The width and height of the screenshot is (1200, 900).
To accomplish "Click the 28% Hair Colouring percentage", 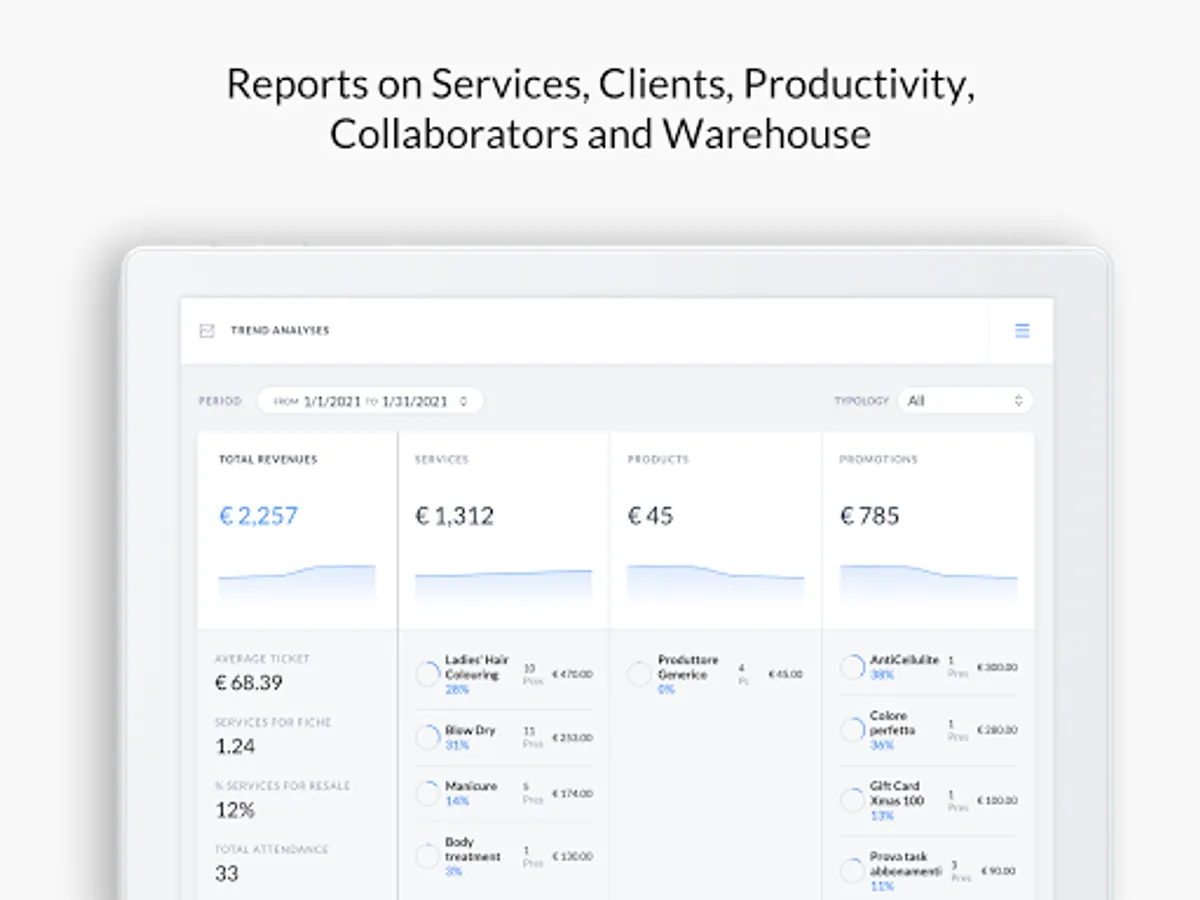I will [x=457, y=690].
